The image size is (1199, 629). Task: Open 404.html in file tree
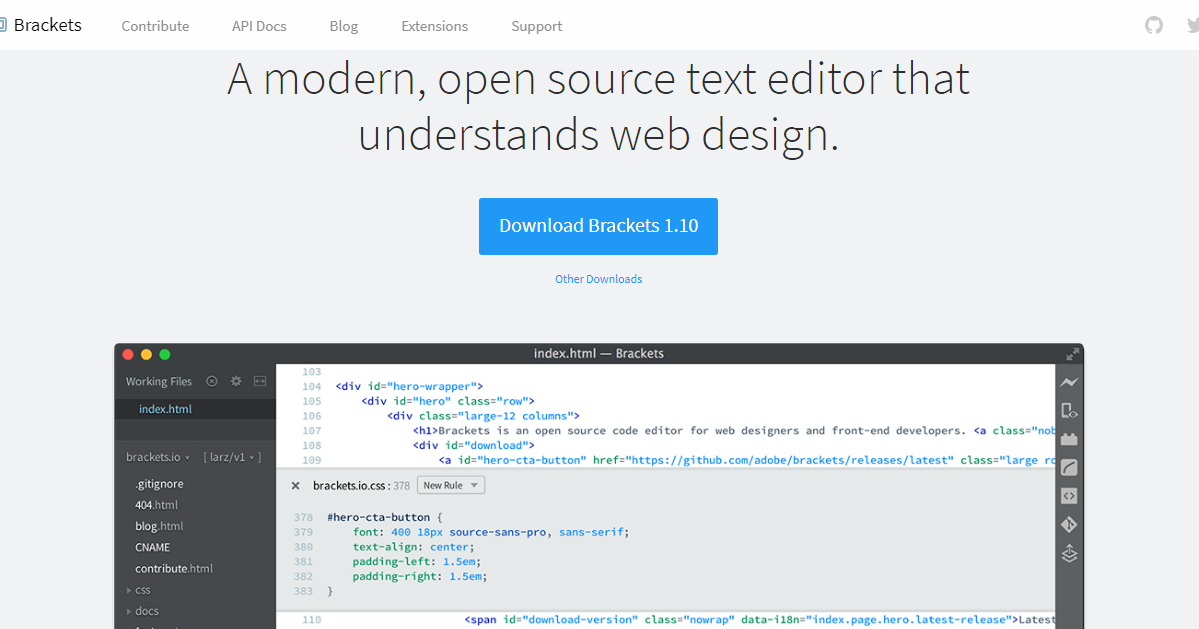[x=156, y=505]
